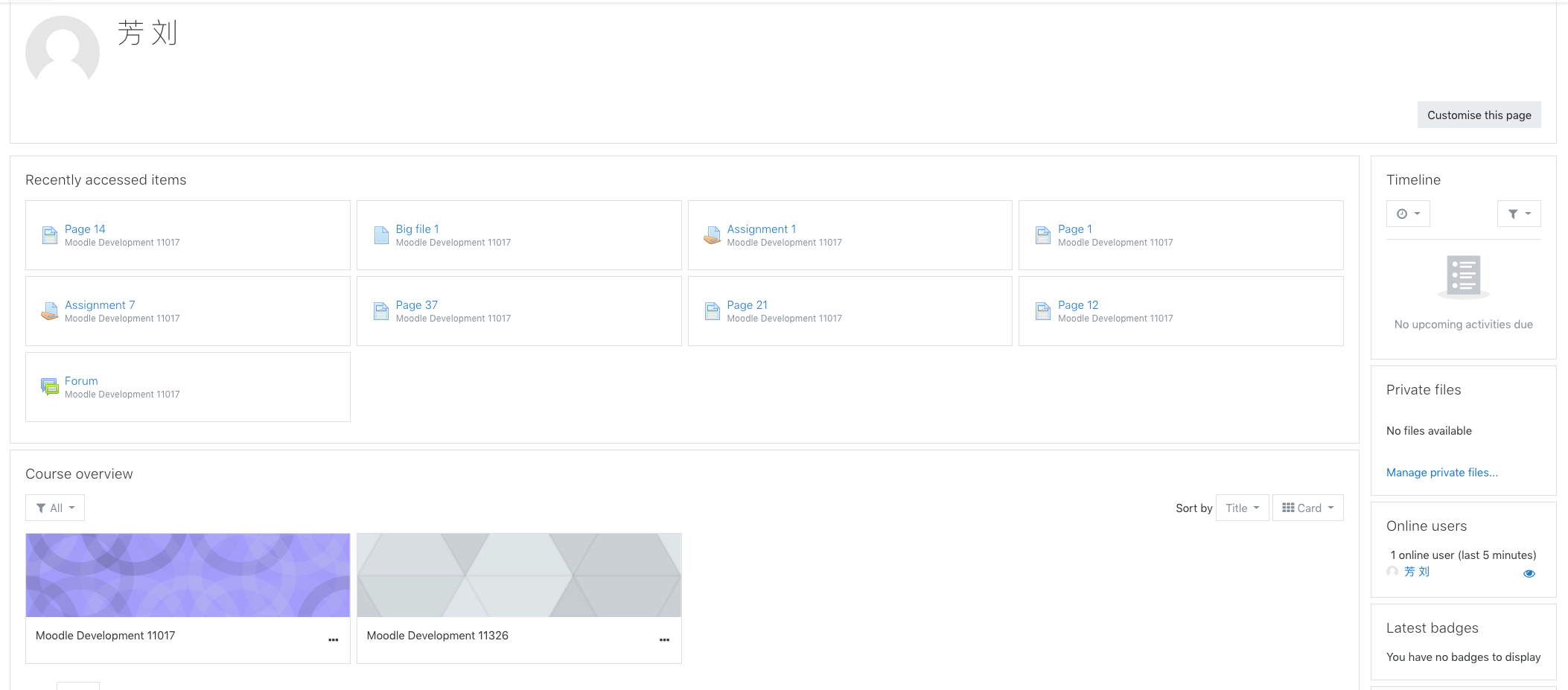
Task: Click the Private files block heading
Action: click(x=1424, y=390)
